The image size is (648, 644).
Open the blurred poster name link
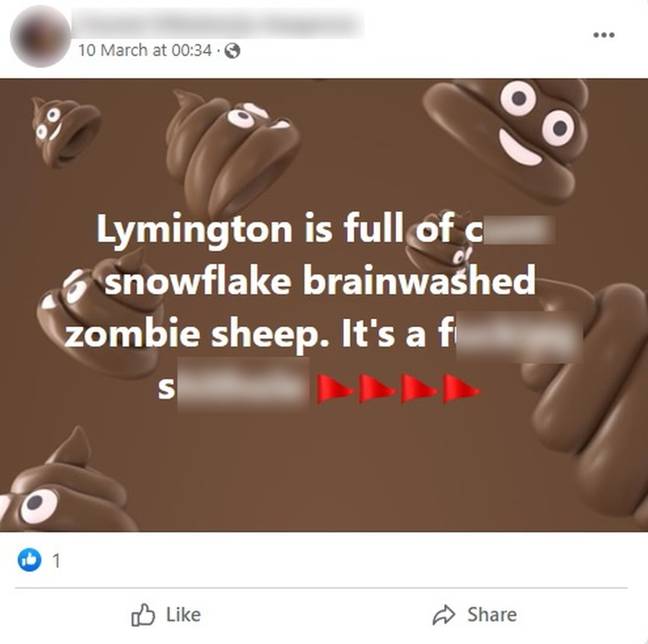point(218,23)
